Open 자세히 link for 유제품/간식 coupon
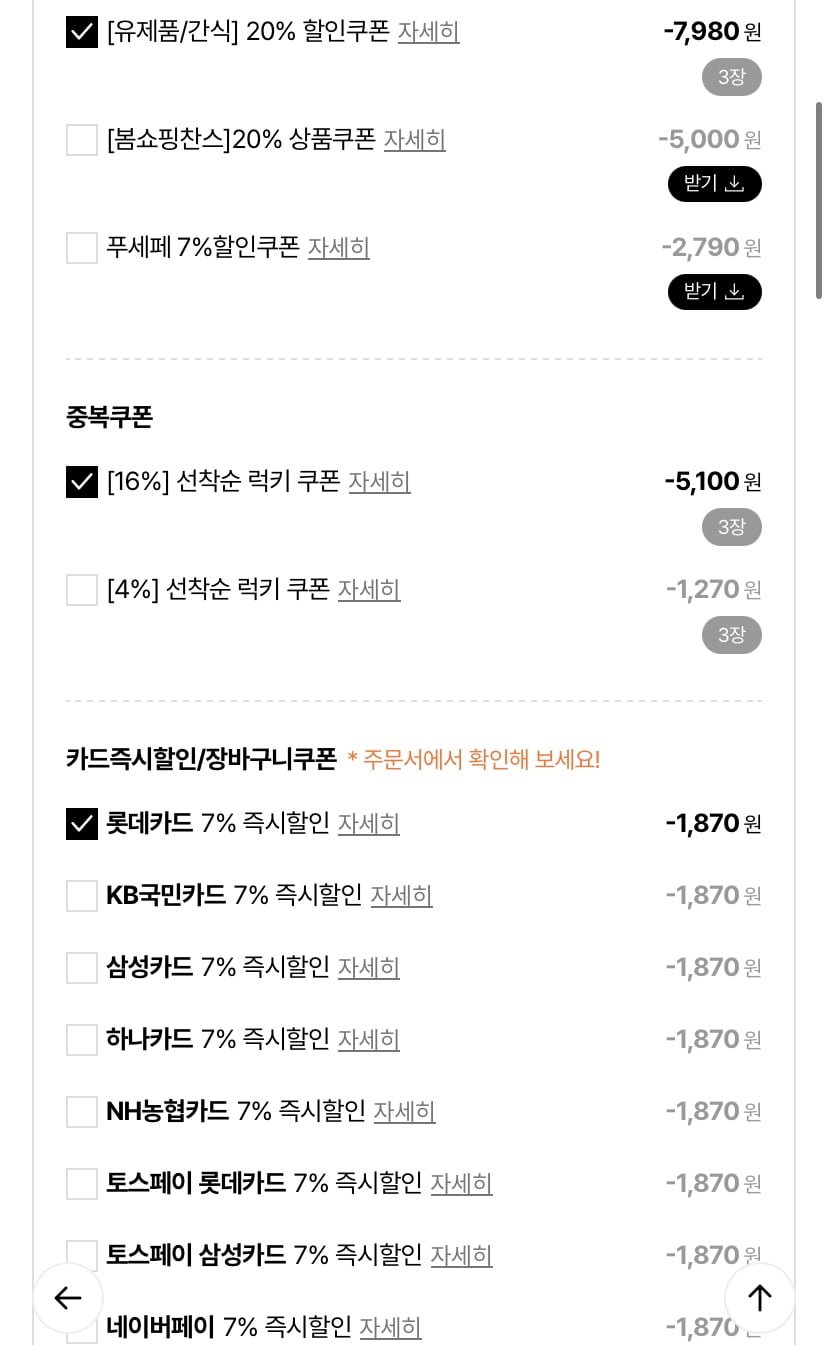828x1345 pixels. [x=428, y=32]
